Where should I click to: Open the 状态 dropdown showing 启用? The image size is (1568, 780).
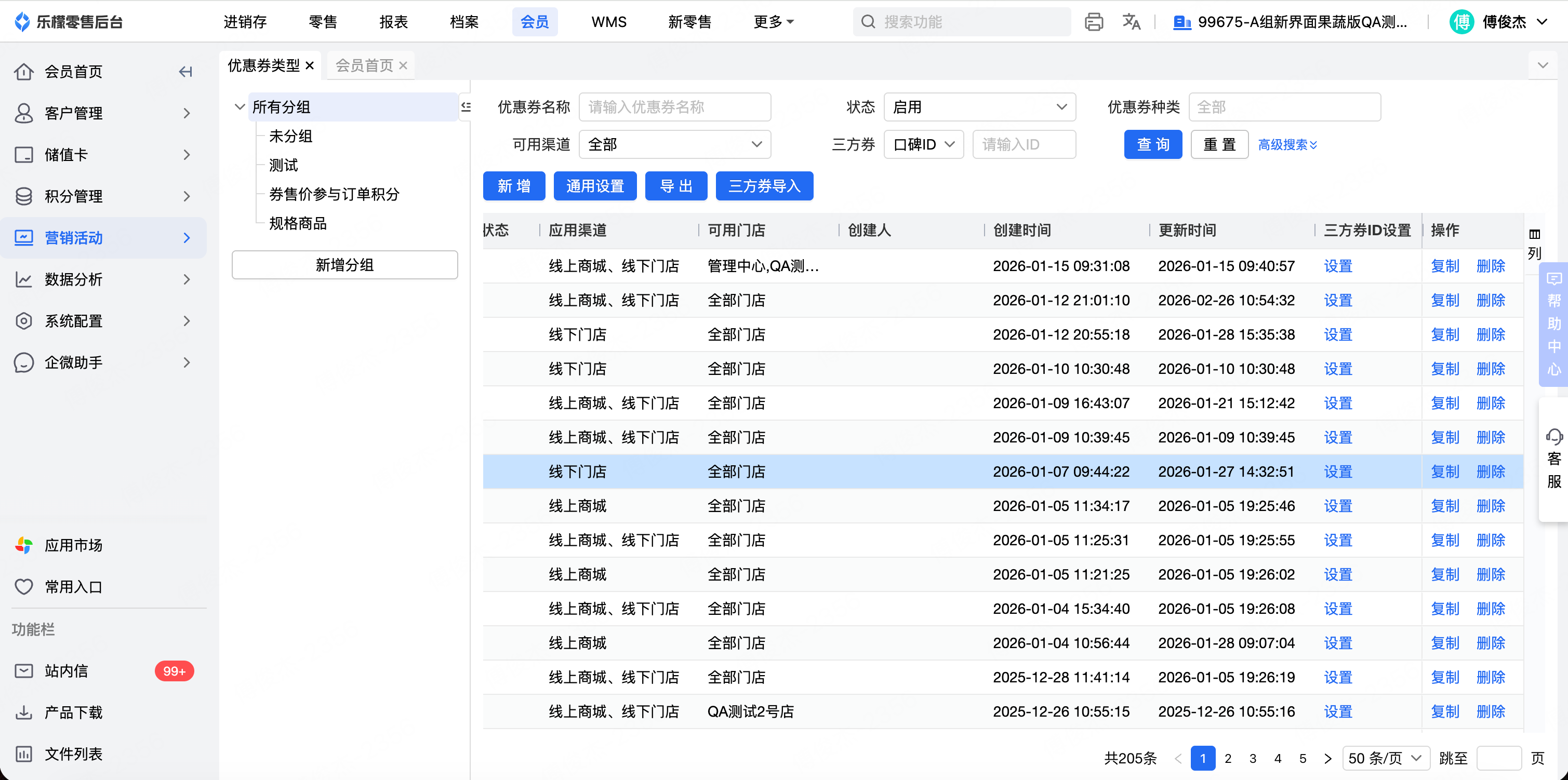point(979,107)
